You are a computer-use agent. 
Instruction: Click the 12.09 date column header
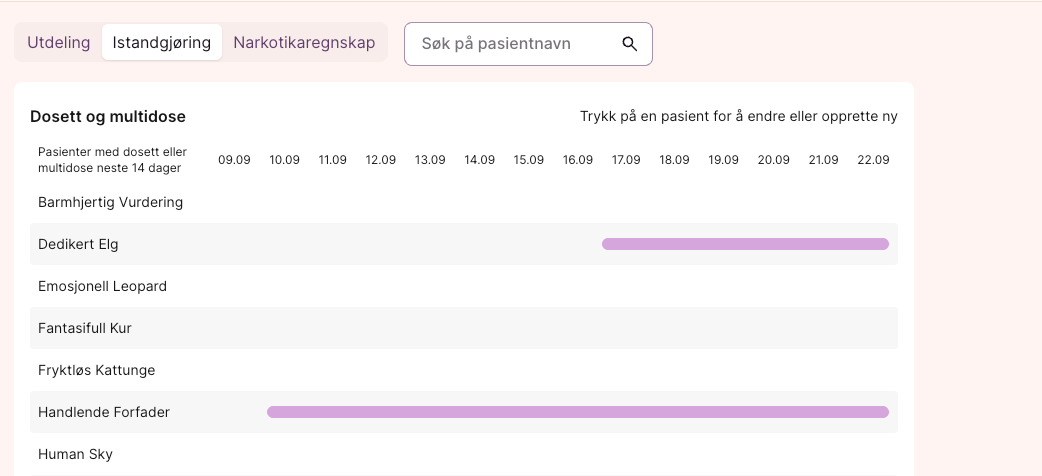(x=381, y=160)
